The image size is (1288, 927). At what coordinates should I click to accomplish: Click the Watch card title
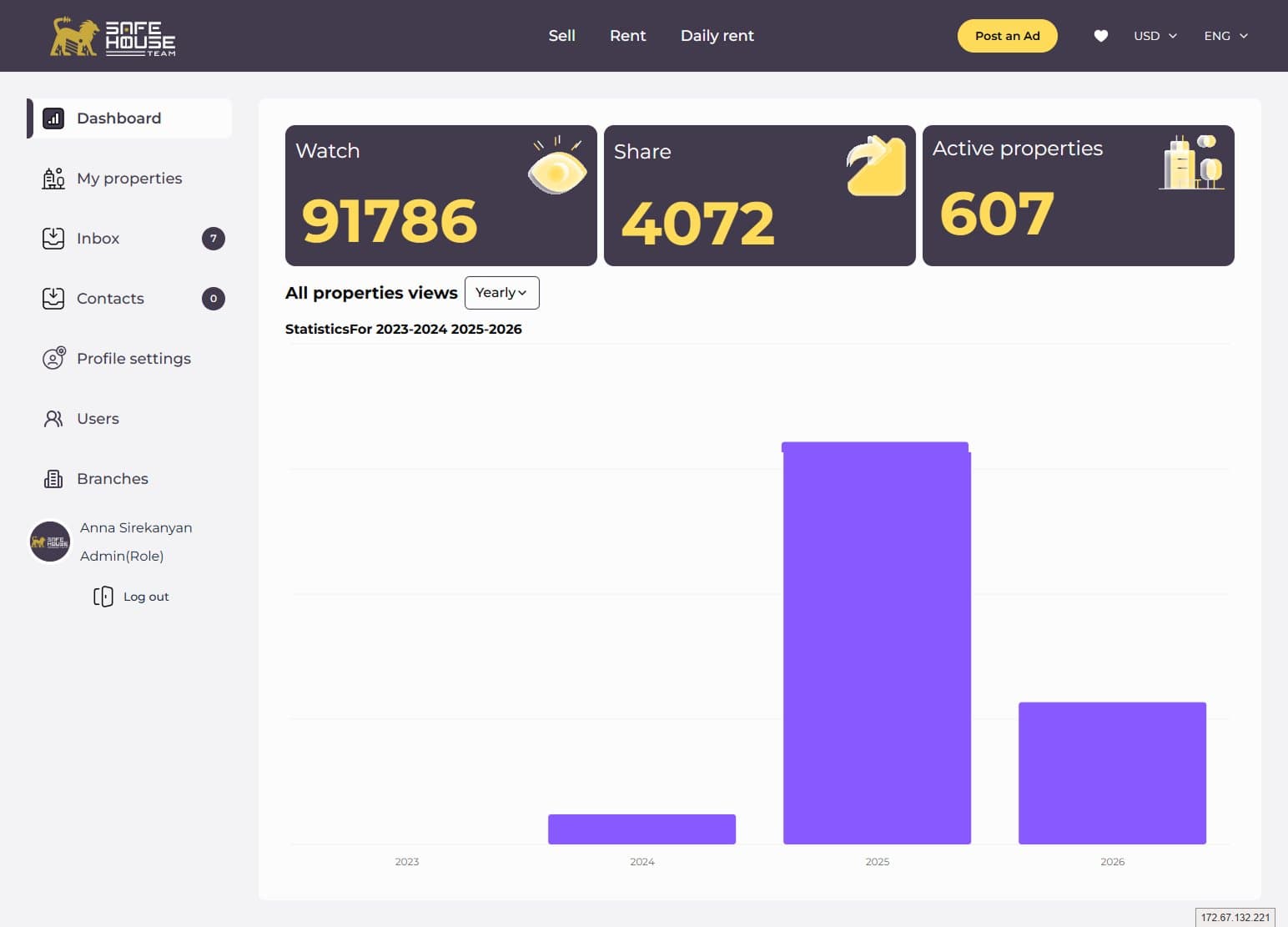click(x=328, y=151)
